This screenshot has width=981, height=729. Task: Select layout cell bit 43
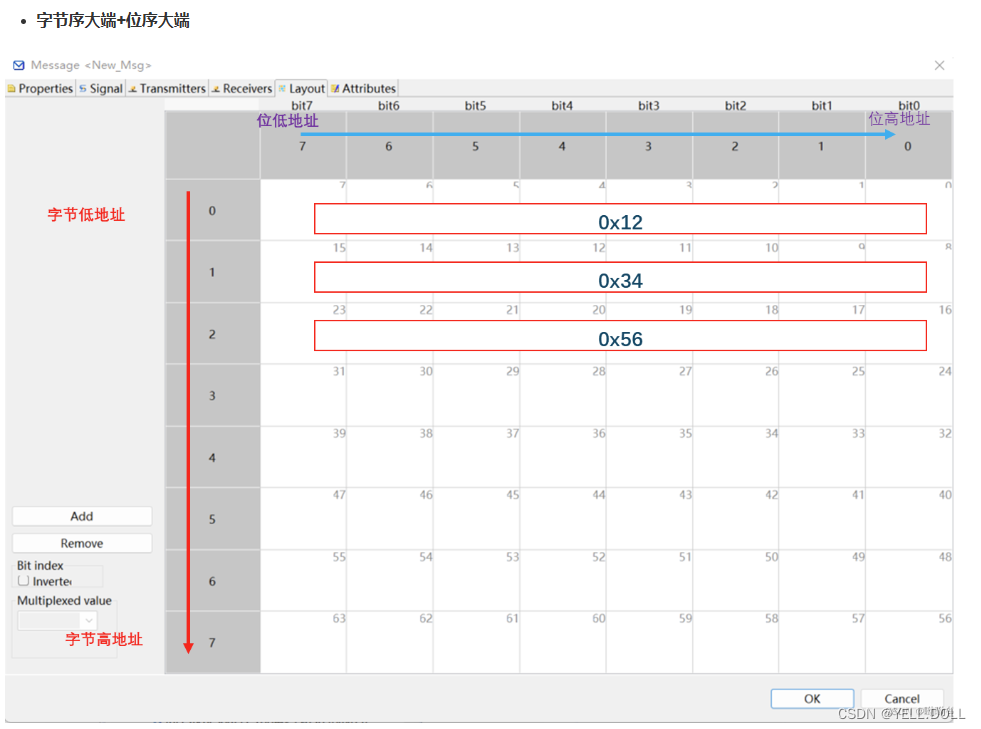[649, 519]
